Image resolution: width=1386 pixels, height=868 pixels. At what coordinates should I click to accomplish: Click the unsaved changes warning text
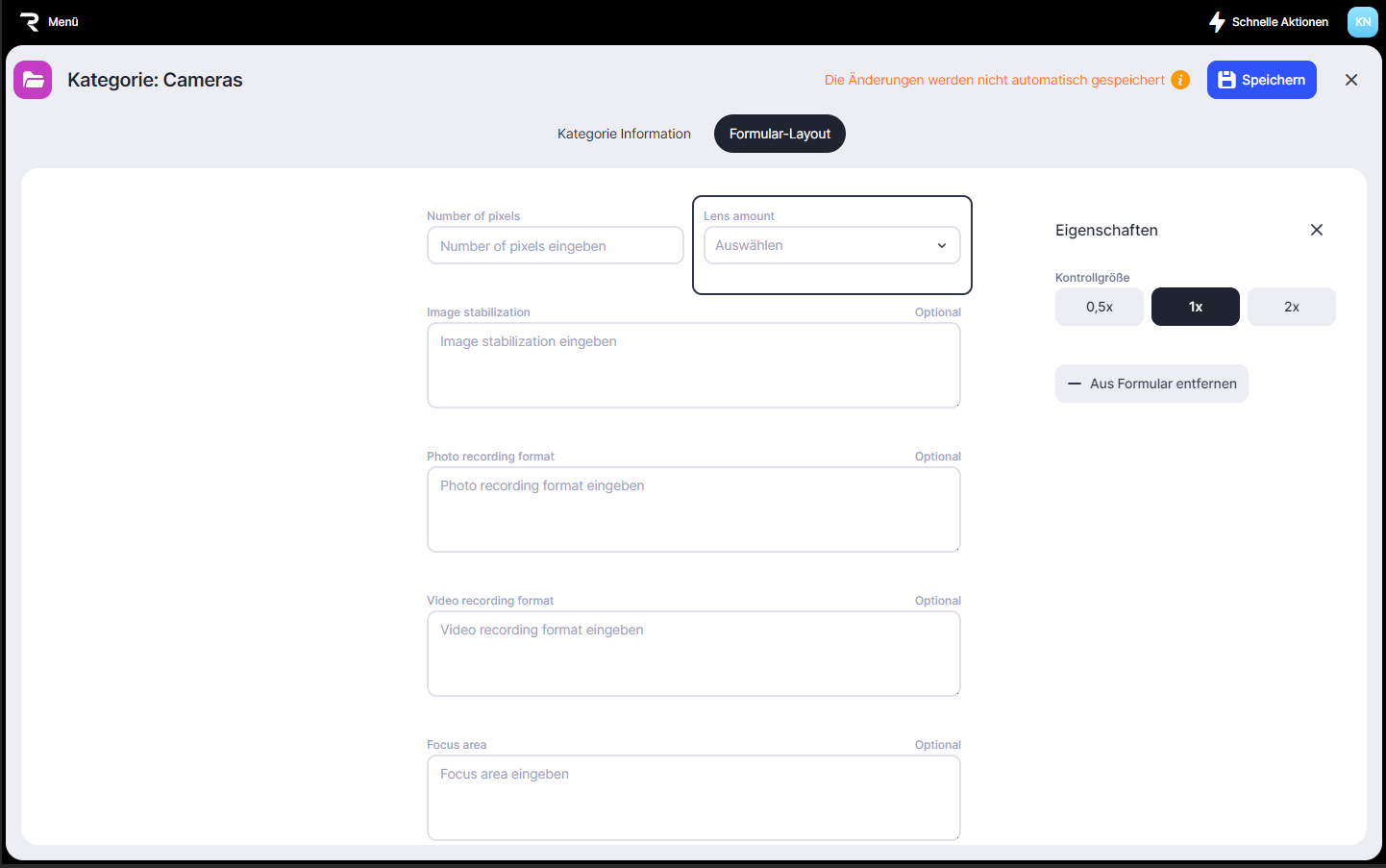(x=995, y=80)
